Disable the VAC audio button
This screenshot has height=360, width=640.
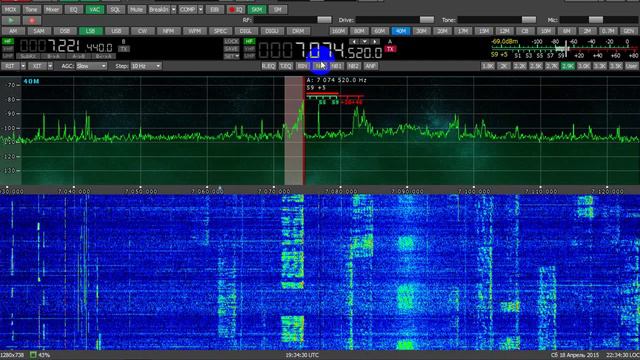(x=94, y=9)
